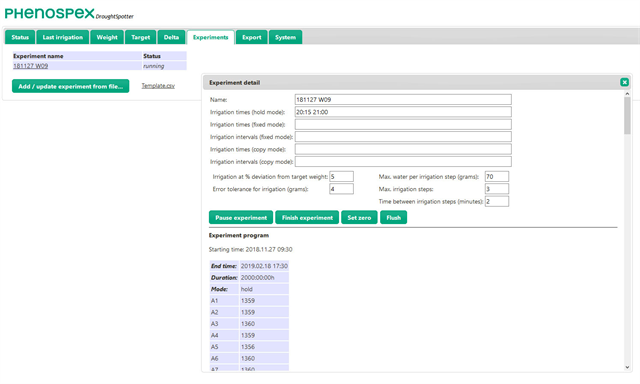Open the 181127 W09 experiment link
This screenshot has width=640, height=384.
pos(31,66)
